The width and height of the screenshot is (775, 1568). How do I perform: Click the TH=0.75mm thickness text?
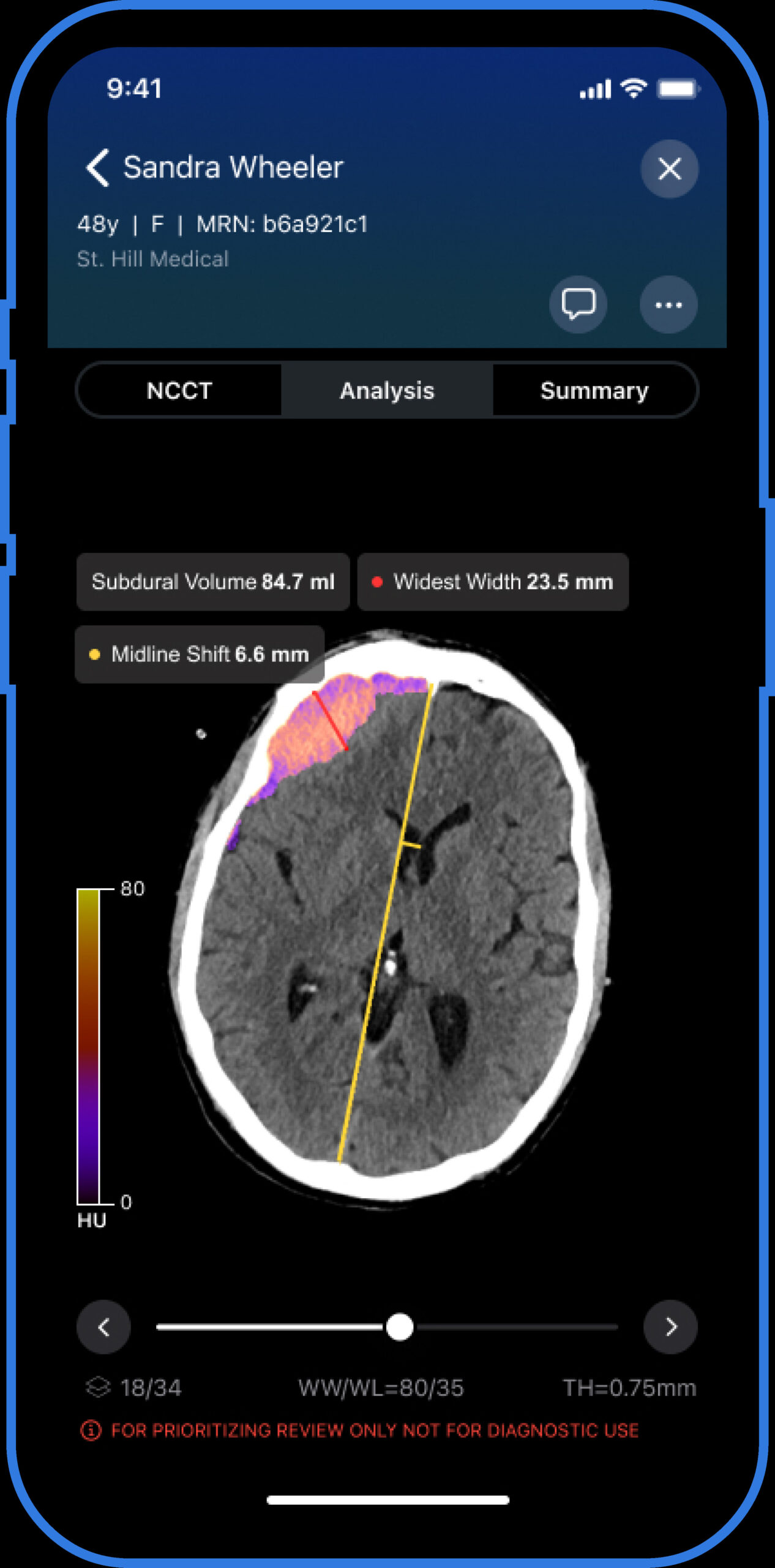click(629, 1387)
